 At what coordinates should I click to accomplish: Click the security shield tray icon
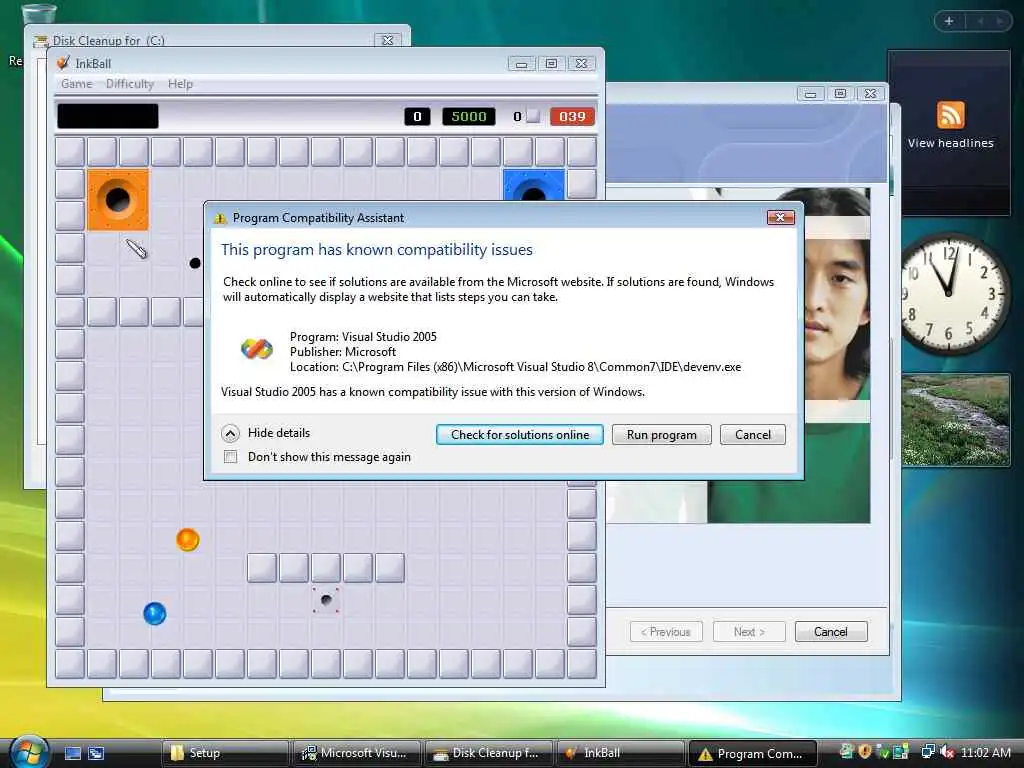(x=865, y=752)
